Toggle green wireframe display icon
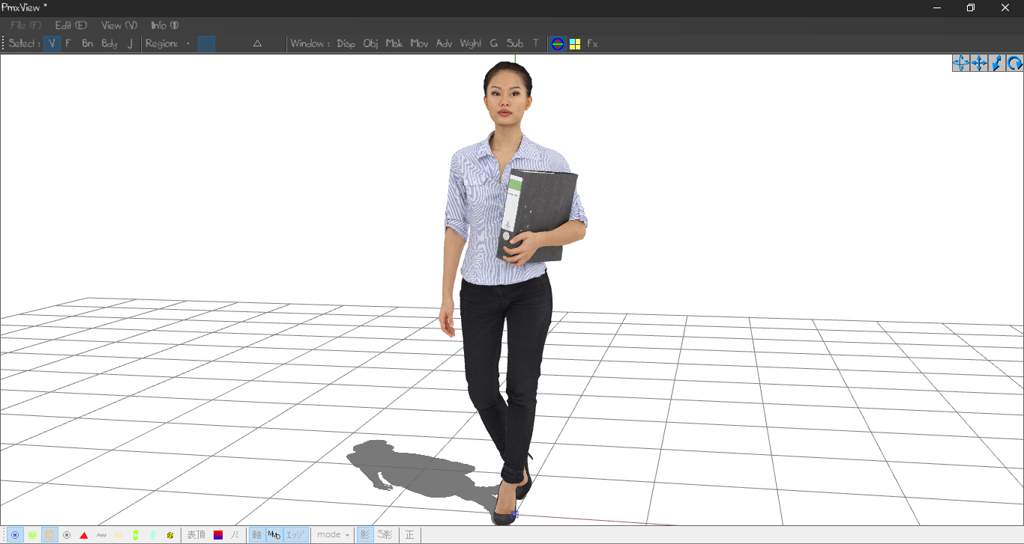Image resolution: width=1024 pixels, height=544 pixels. point(32,535)
